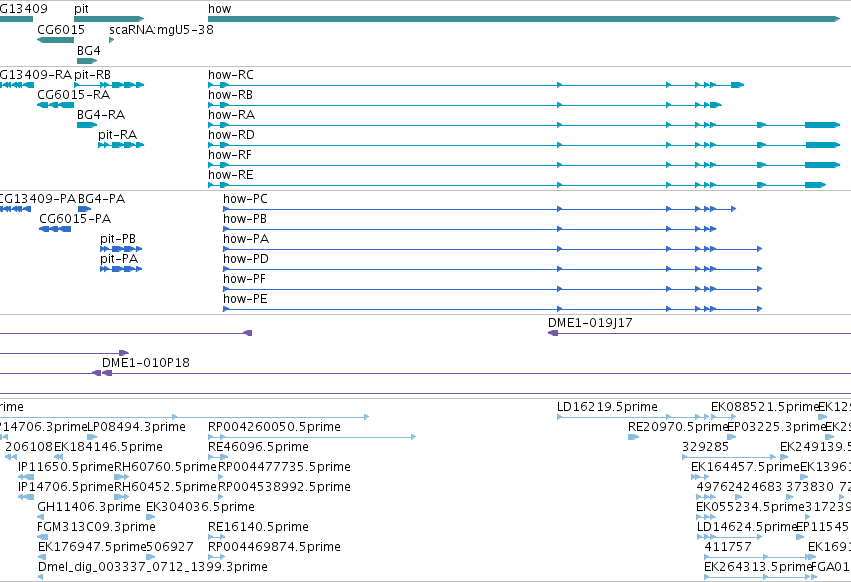Click the how-PA protein label
Screen dimensions: 851x582
click(x=246, y=239)
